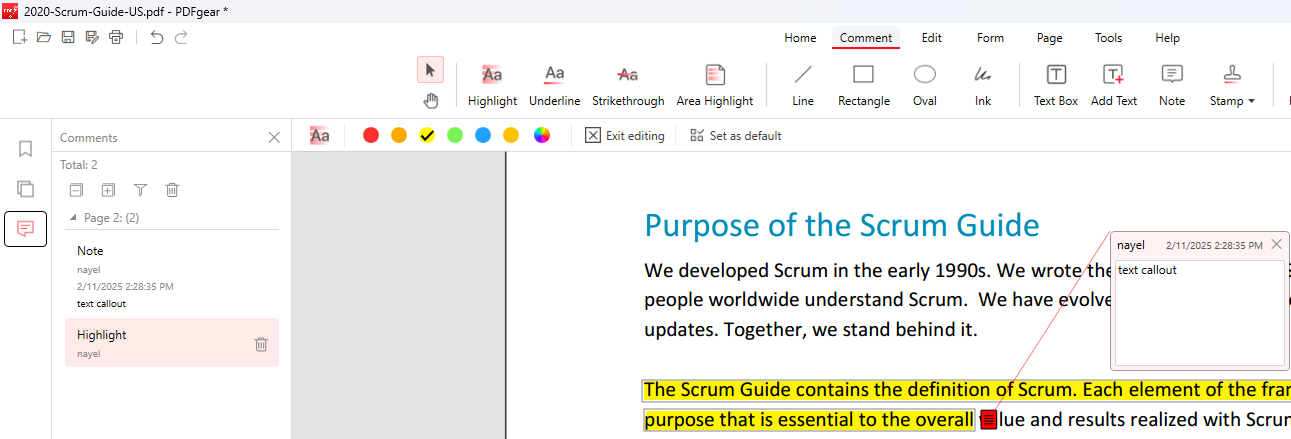Close the nayel note popup
This screenshot has height=439, width=1291.
point(1276,244)
